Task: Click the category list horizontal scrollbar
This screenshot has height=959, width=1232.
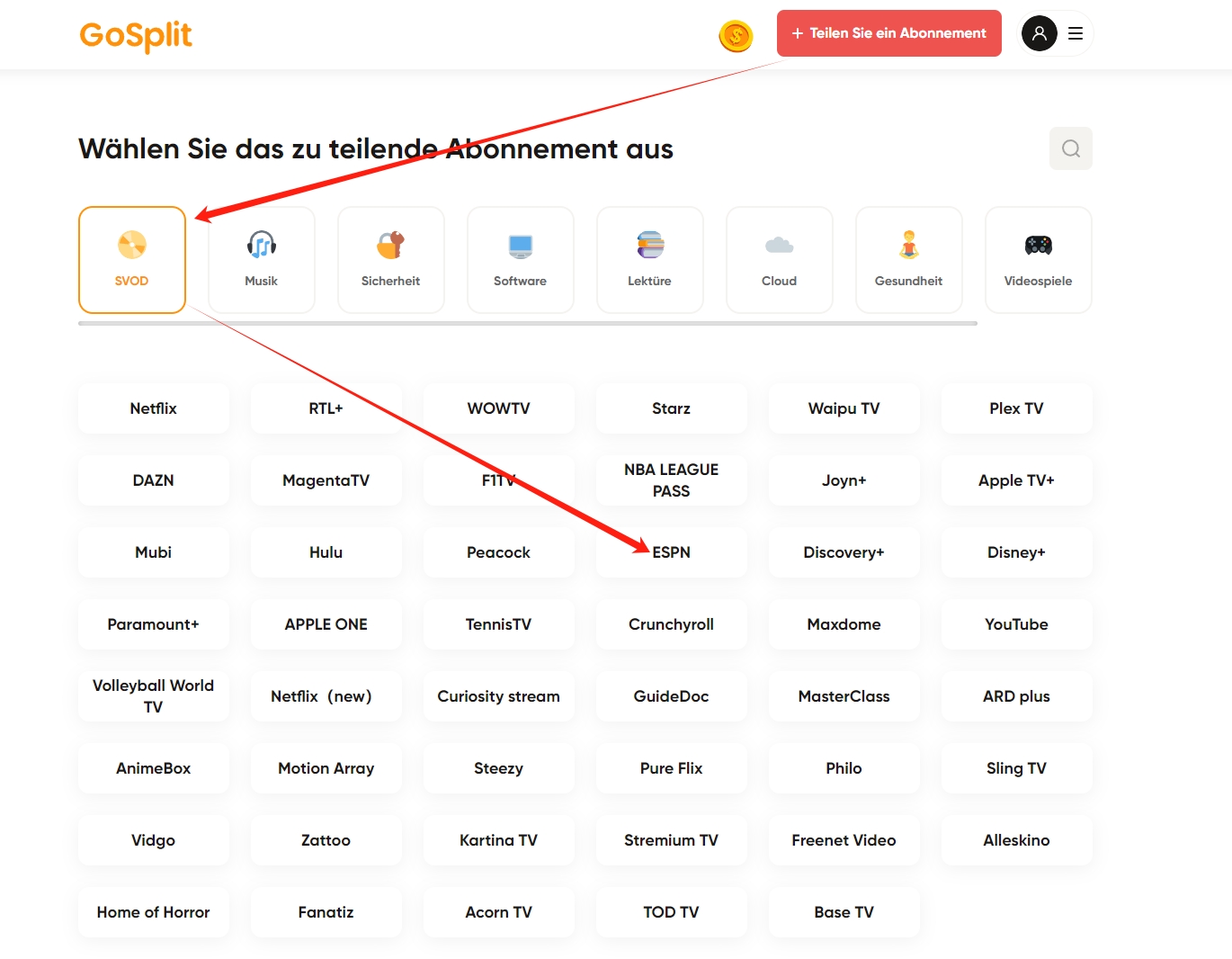Action: click(528, 323)
